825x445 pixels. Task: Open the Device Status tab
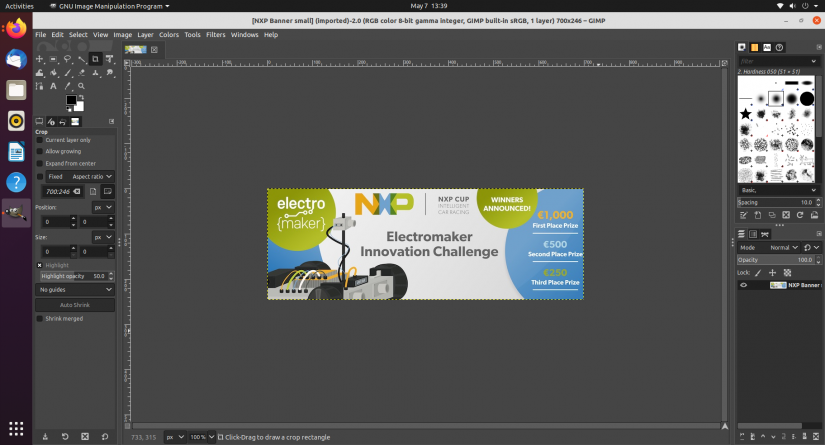click(x=51, y=122)
